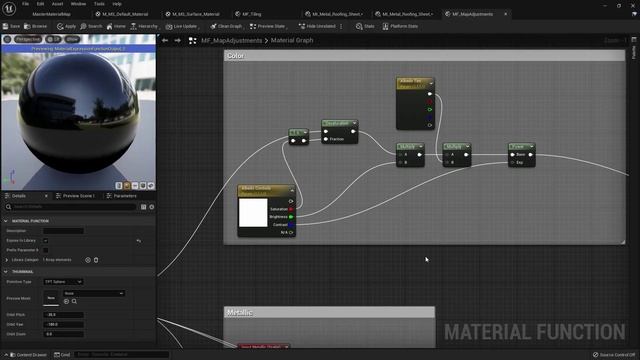Toggle Expose to Library checkbox
The image size is (640, 360).
[x=45, y=241]
